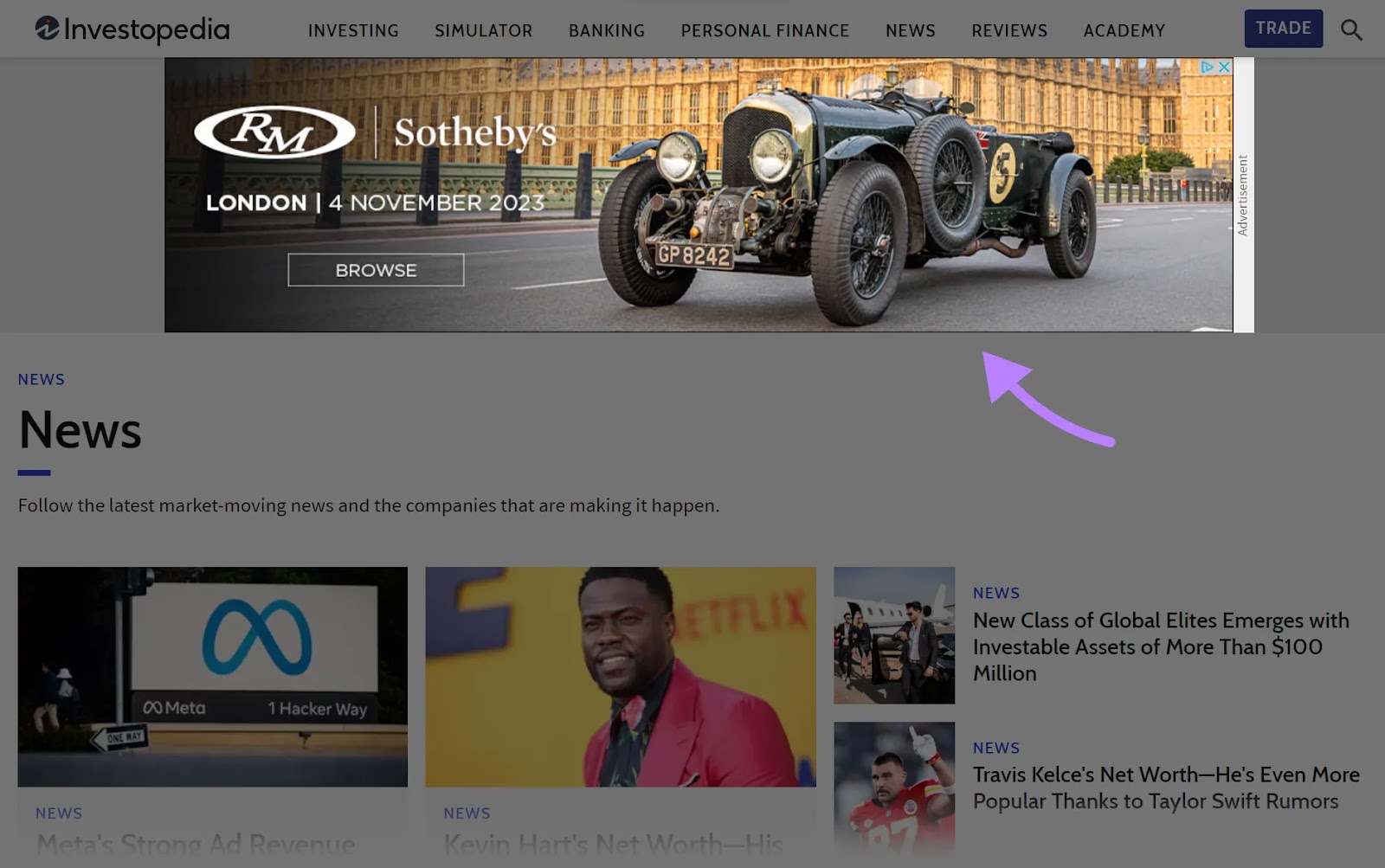Screen dimensions: 1385x868
Task: Select the NEWS navigation item
Action: [910, 30]
